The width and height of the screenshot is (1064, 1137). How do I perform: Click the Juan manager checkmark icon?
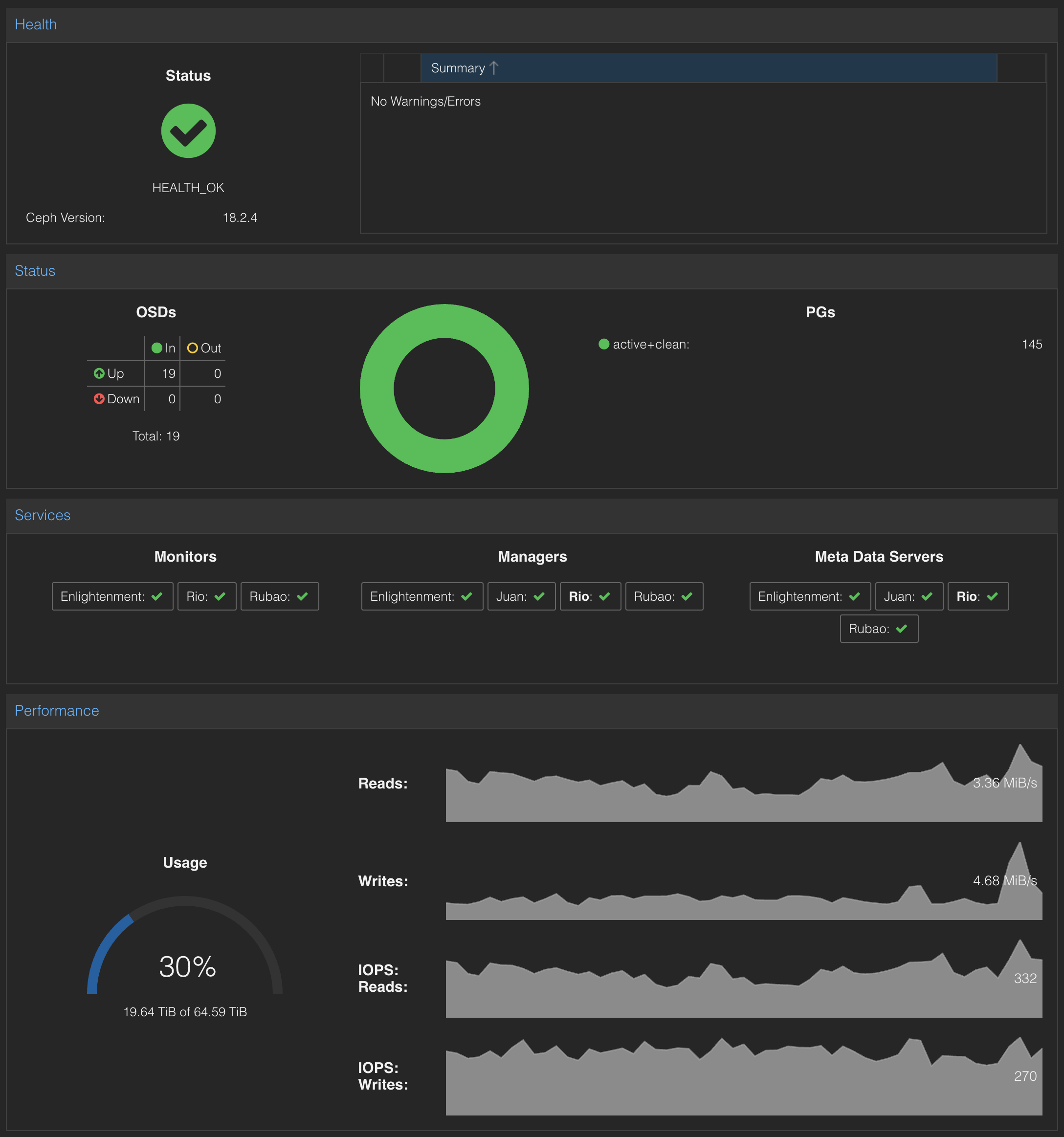tap(539, 596)
